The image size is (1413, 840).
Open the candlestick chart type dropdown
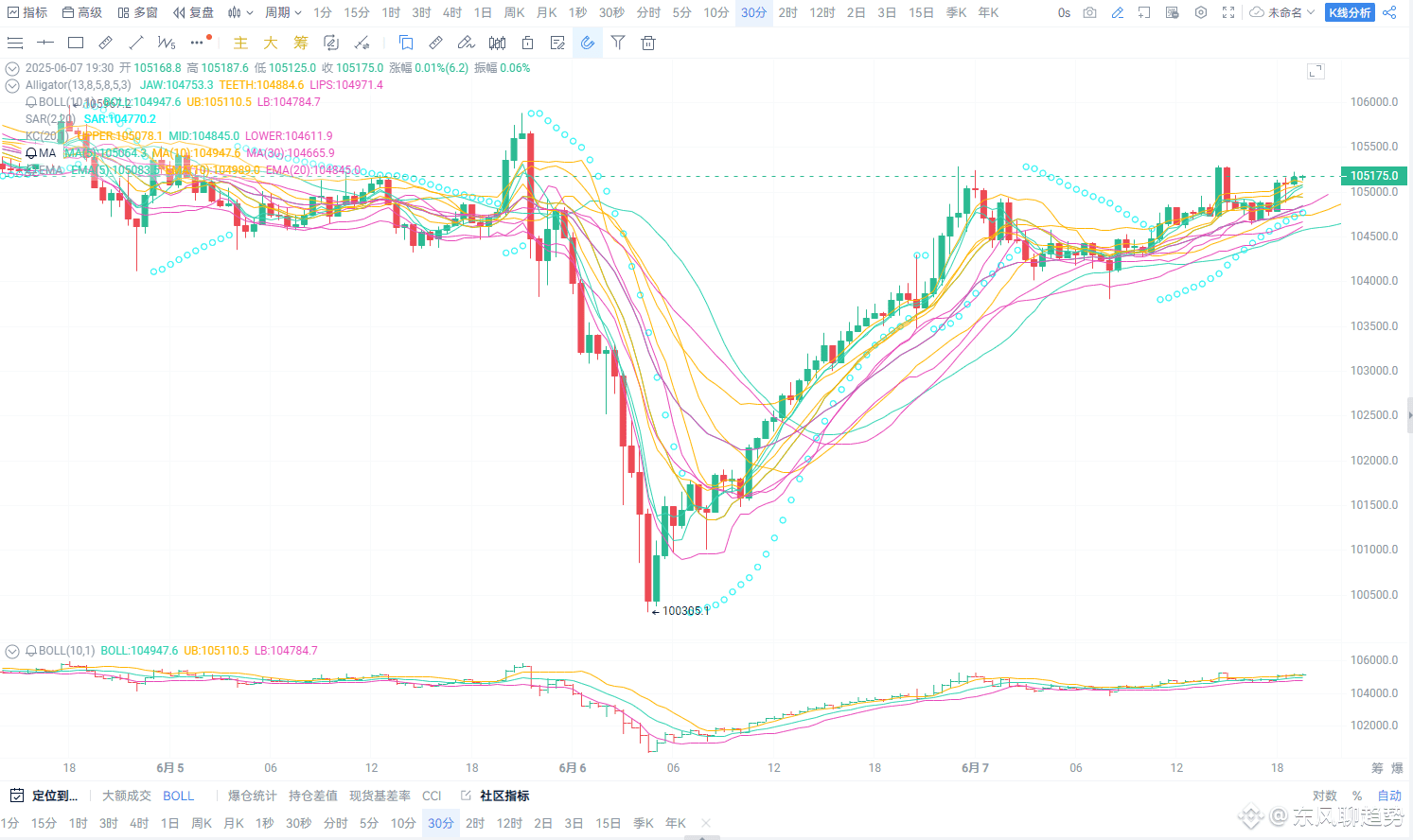tap(240, 12)
